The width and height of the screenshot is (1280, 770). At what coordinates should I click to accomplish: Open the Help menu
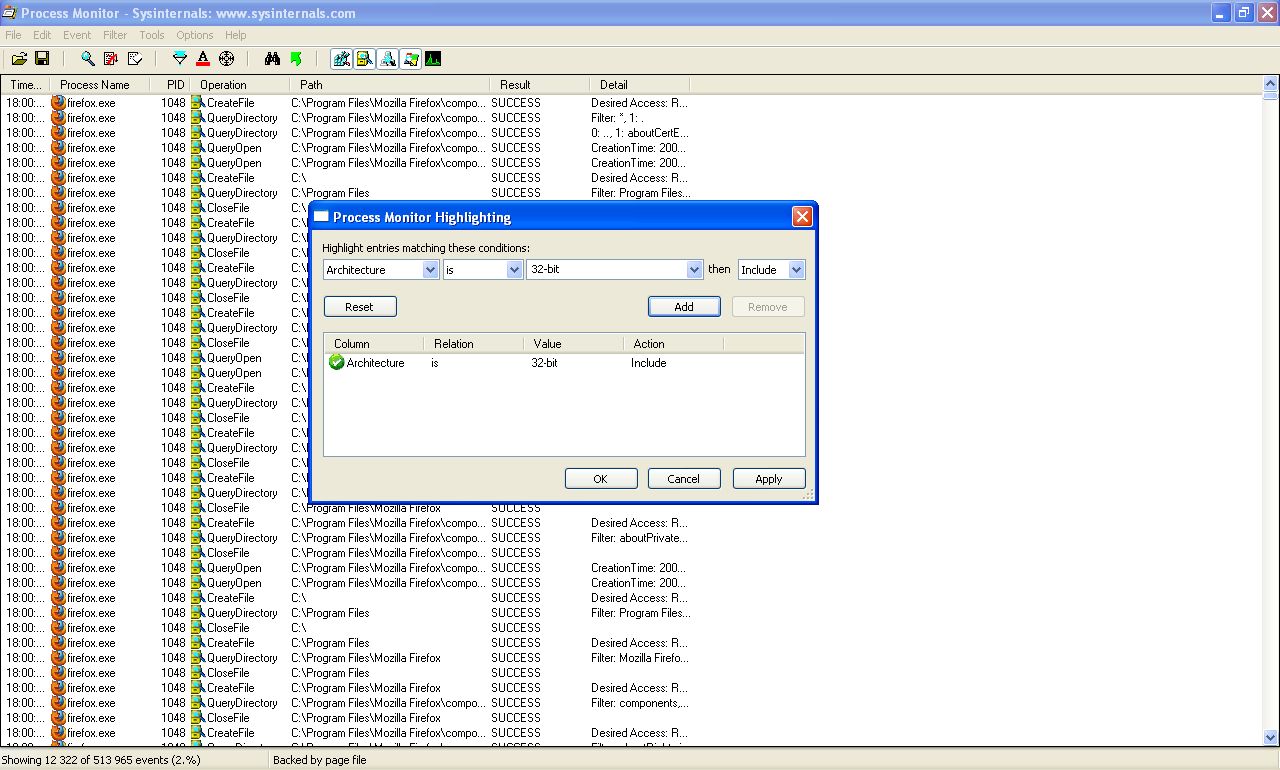[236, 35]
